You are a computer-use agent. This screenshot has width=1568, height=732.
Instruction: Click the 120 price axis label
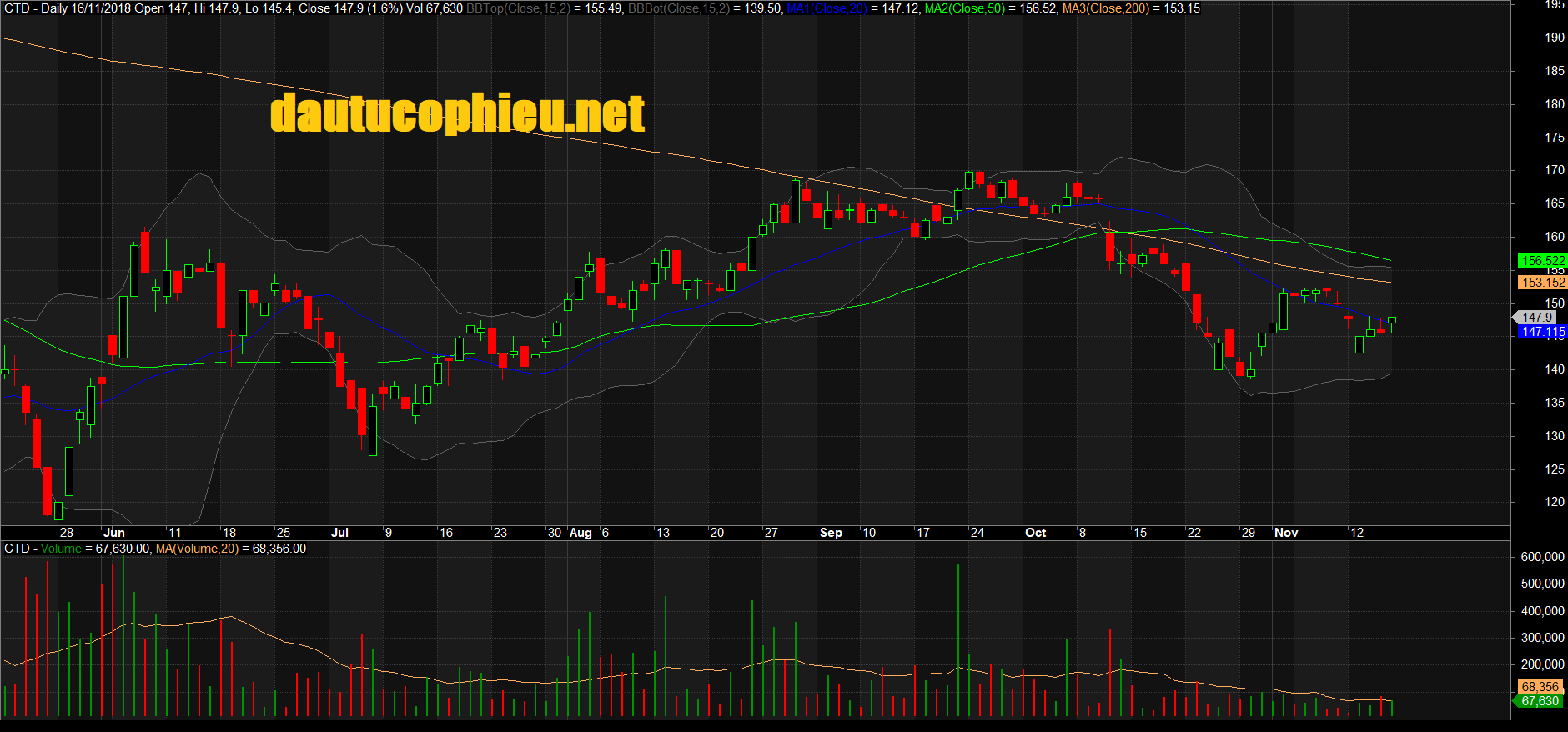click(1555, 502)
